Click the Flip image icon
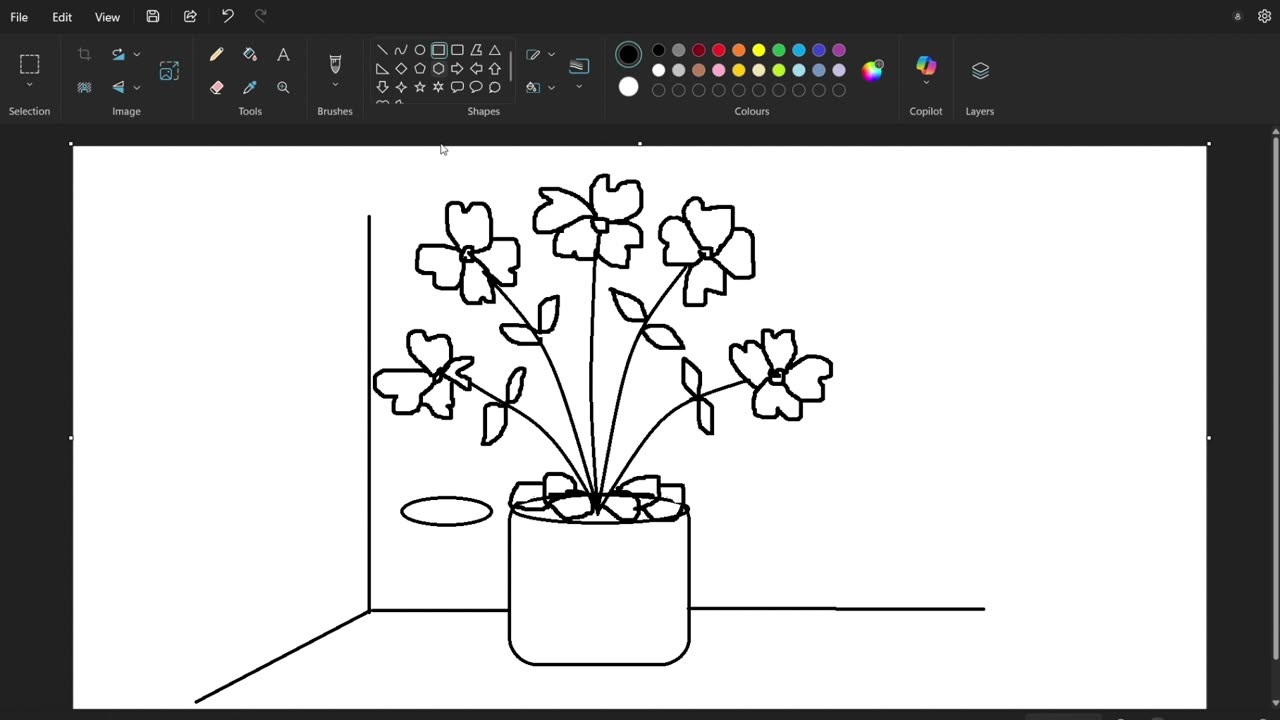Screen dimensions: 1280x720 pyautogui.click(x=119, y=87)
